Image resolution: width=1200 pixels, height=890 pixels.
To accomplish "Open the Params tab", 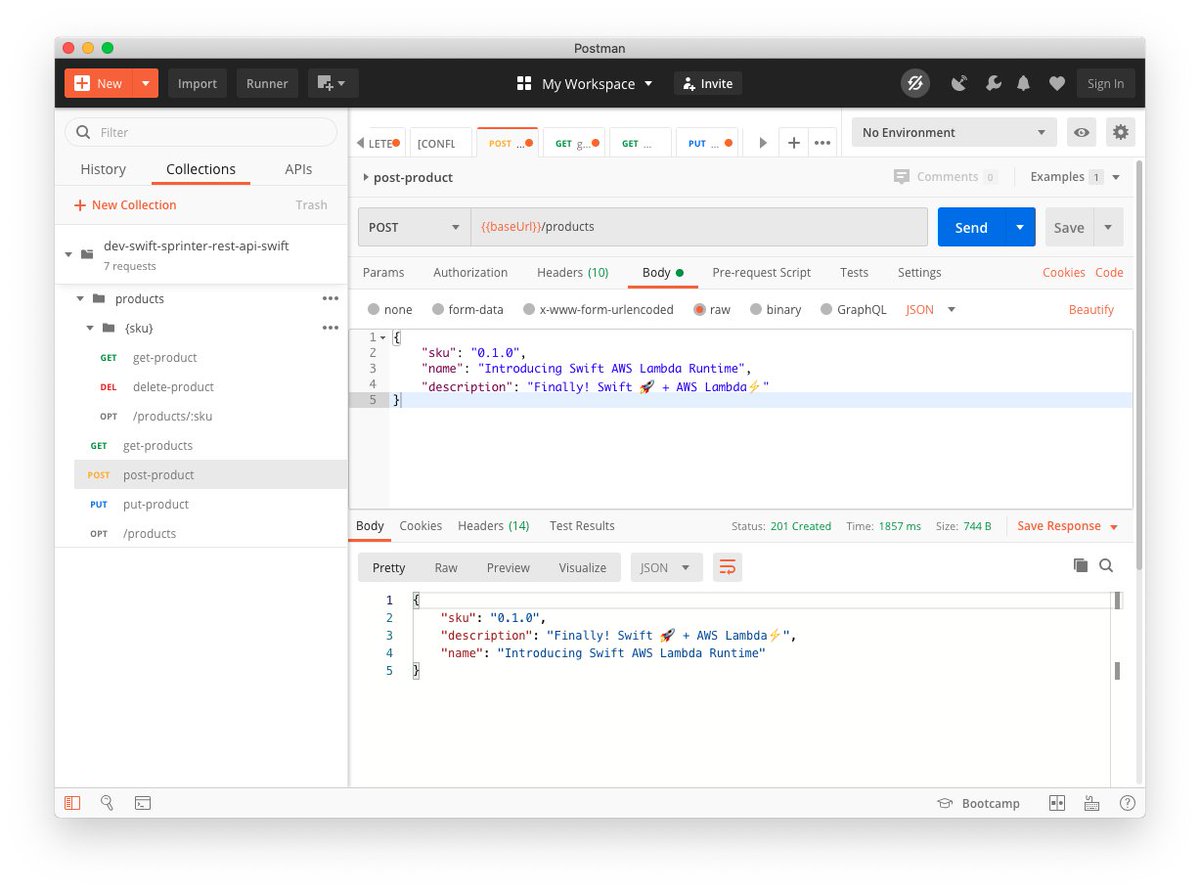I will pos(383,272).
